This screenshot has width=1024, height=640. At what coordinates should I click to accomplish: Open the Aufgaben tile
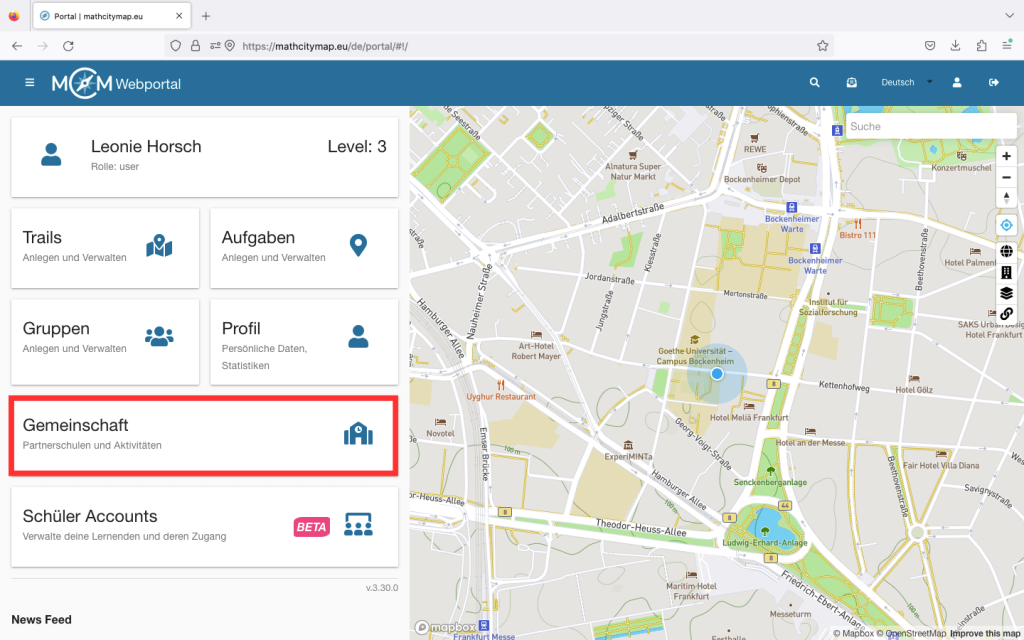[x=304, y=247]
